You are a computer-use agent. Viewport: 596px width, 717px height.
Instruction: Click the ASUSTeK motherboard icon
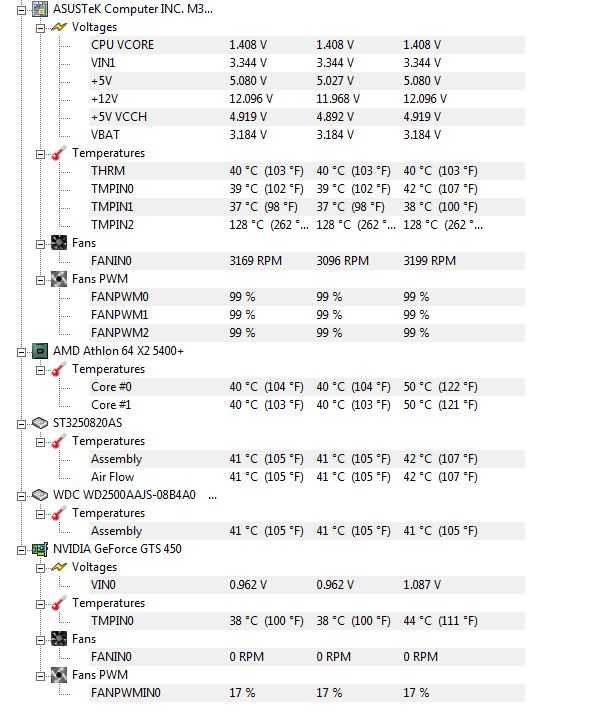[40, 9]
